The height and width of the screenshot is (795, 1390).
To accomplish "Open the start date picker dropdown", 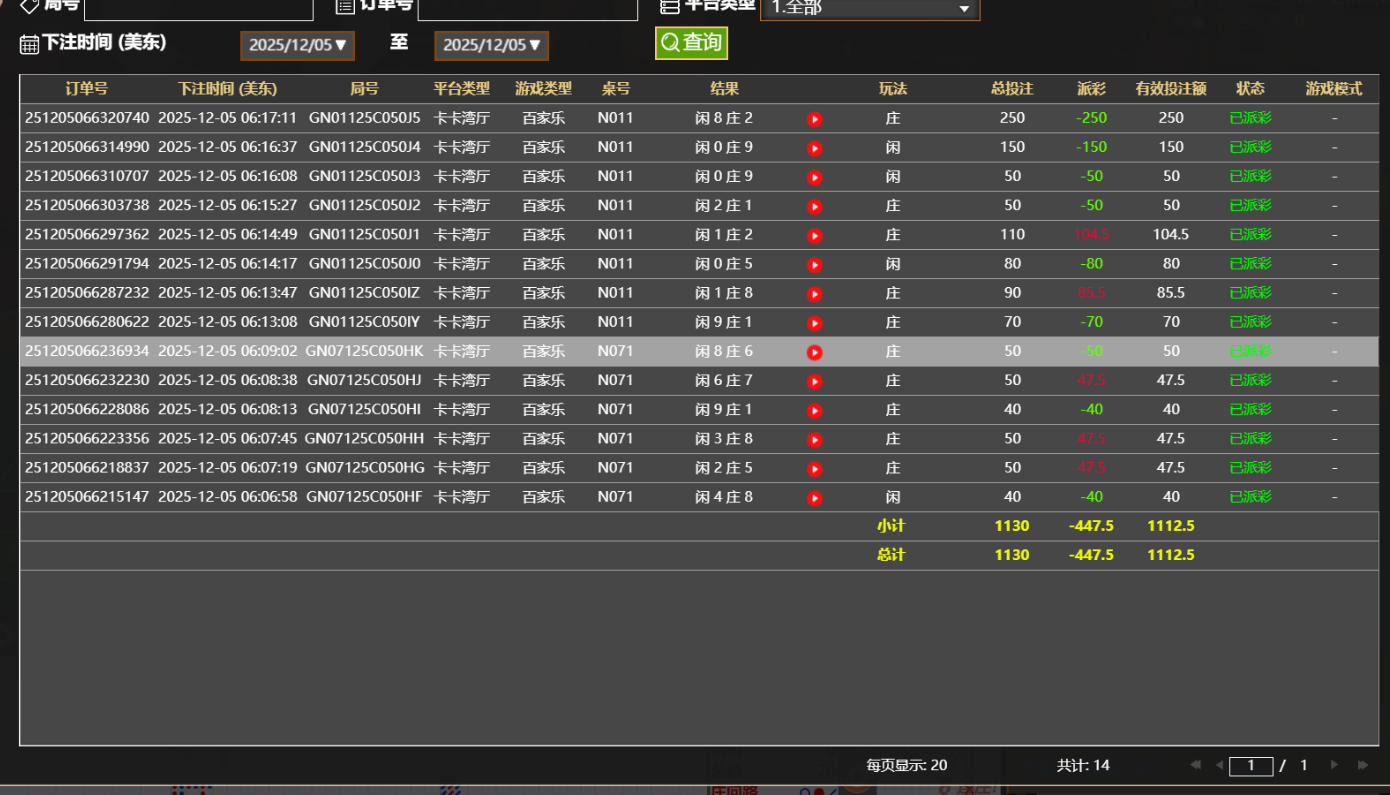I will tap(297, 45).
